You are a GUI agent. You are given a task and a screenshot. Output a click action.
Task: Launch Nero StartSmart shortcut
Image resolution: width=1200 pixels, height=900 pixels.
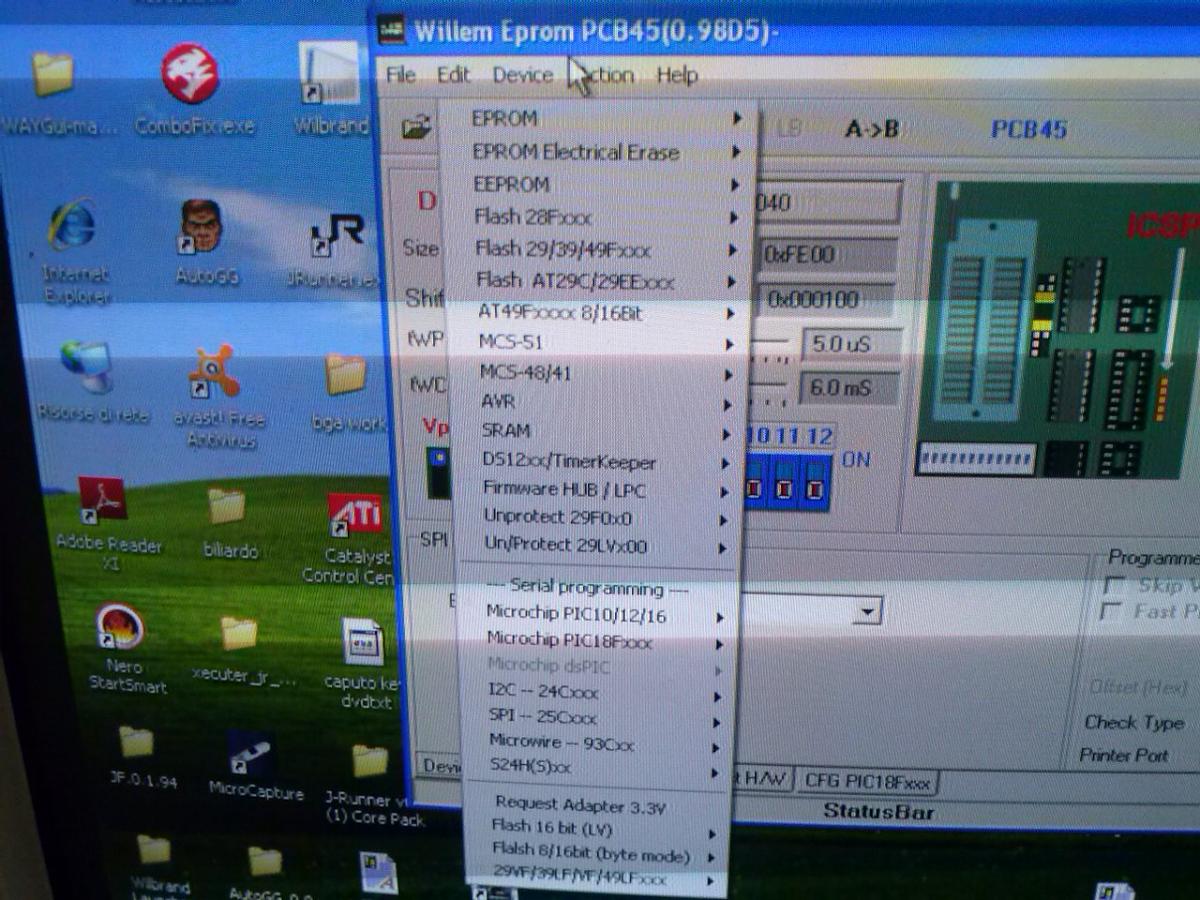[x=124, y=648]
